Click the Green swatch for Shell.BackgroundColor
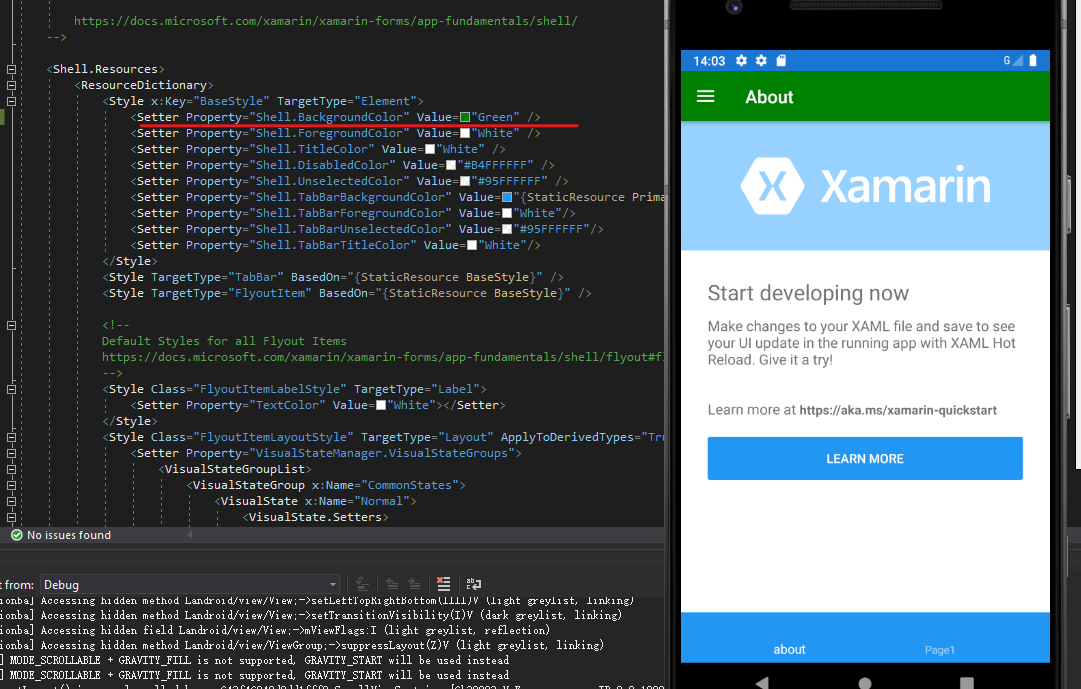The width and height of the screenshot is (1081, 689). tap(465, 117)
